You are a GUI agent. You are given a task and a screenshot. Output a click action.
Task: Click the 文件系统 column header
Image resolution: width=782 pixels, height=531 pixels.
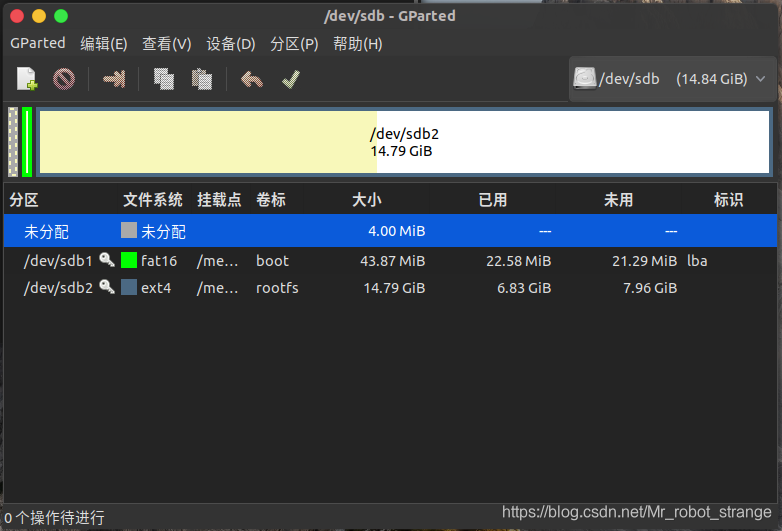(153, 200)
